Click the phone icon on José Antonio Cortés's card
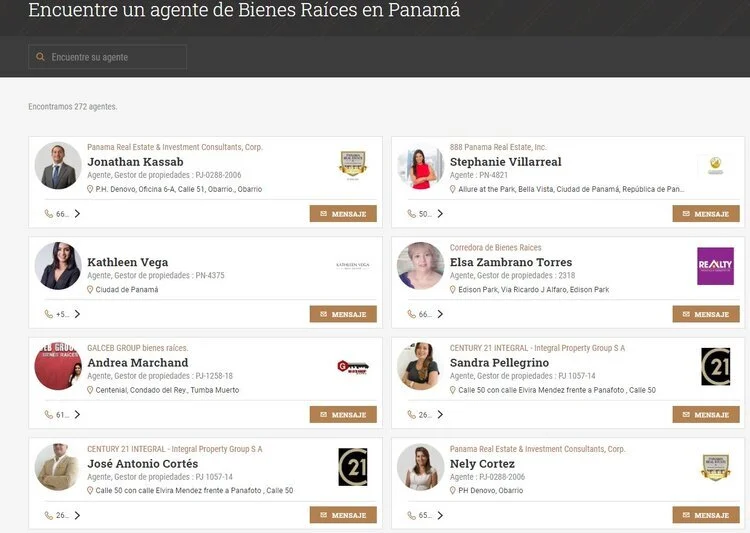 pos(49,515)
